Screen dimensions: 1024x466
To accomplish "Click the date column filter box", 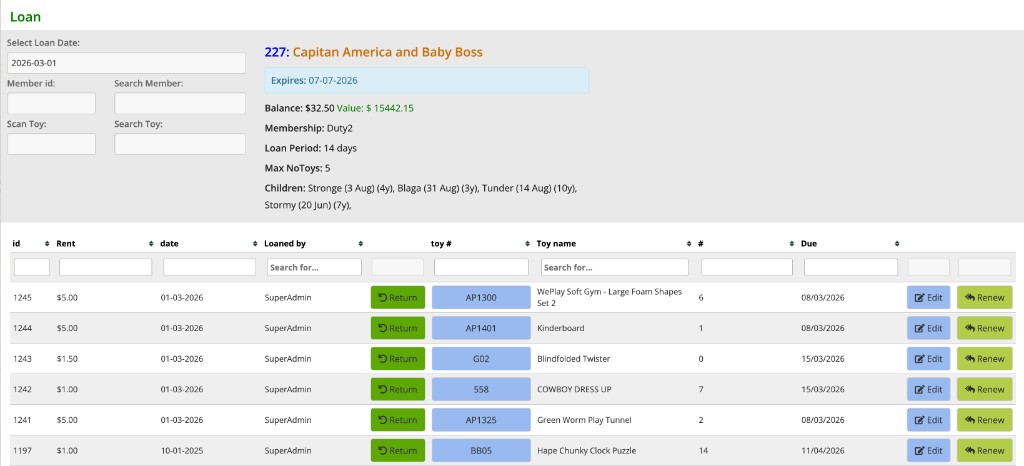I will click(x=210, y=267).
